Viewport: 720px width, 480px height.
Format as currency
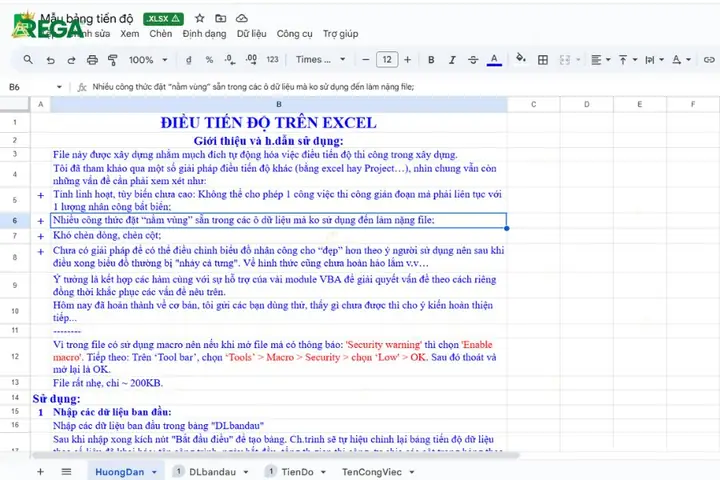(188, 60)
